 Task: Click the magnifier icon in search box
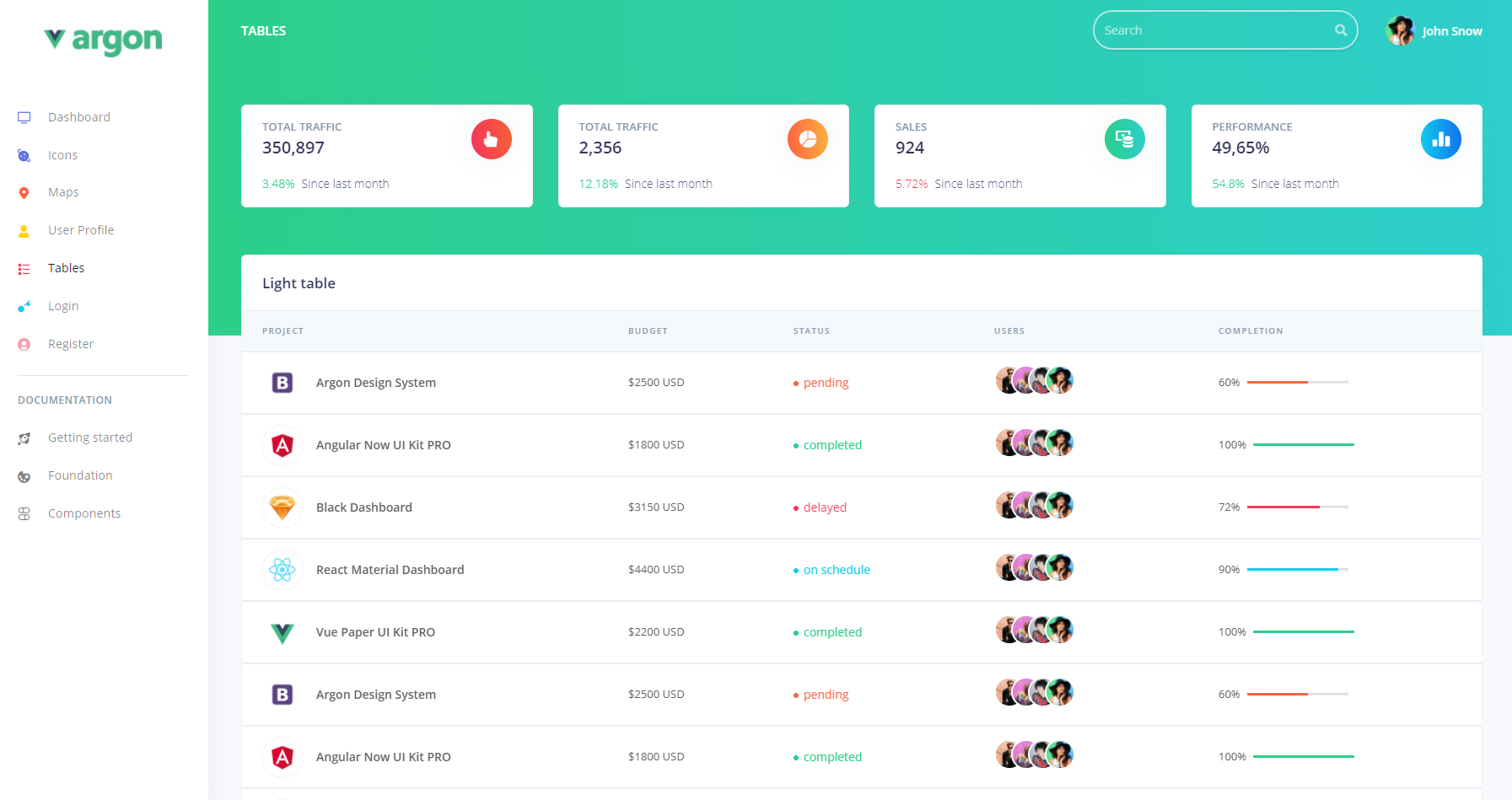point(1341,30)
